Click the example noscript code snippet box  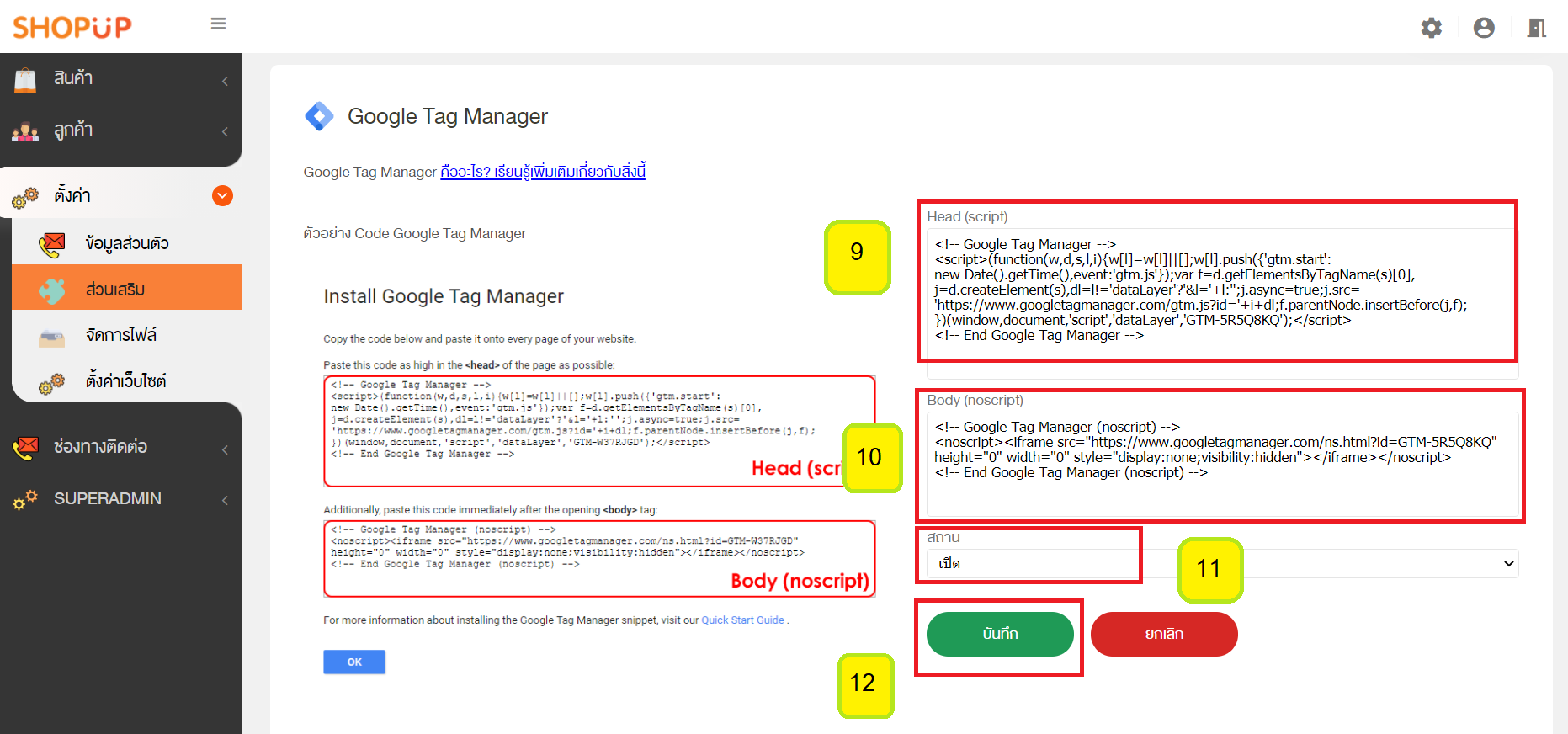point(599,558)
